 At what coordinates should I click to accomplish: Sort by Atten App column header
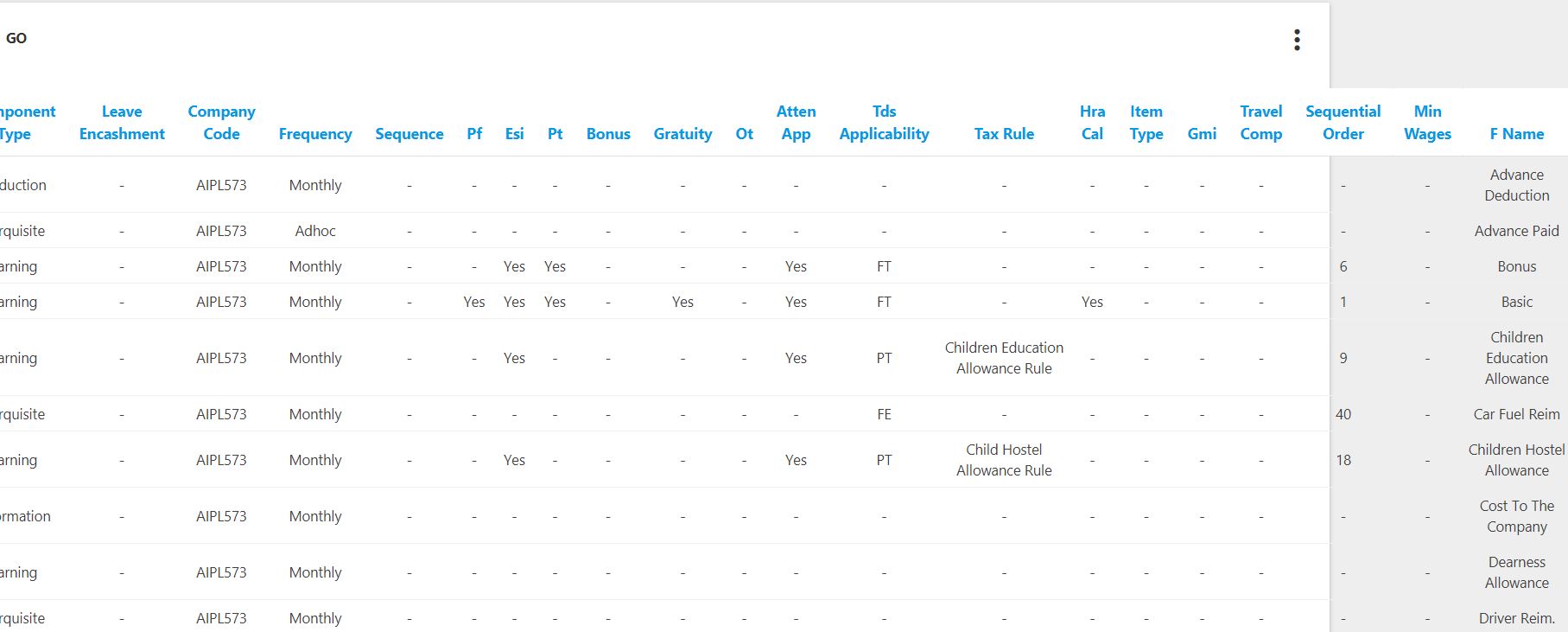(x=796, y=123)
